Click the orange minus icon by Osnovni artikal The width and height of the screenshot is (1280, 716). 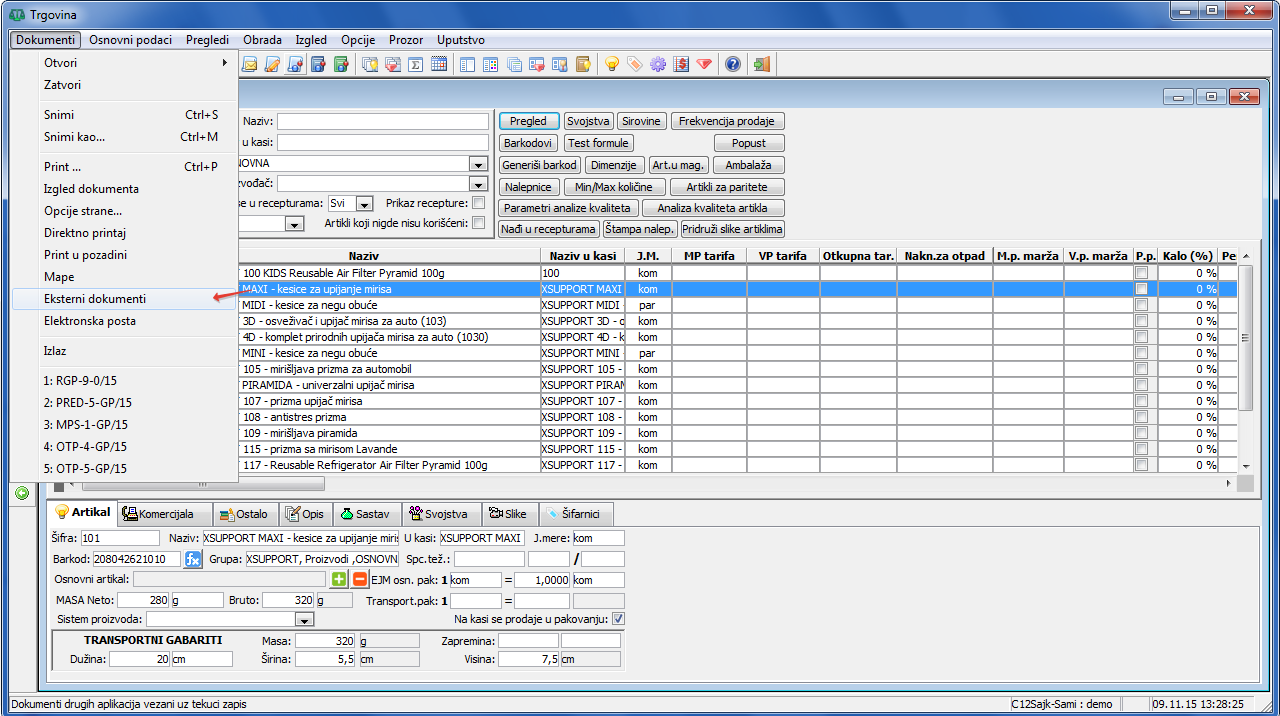coord(360,580)
